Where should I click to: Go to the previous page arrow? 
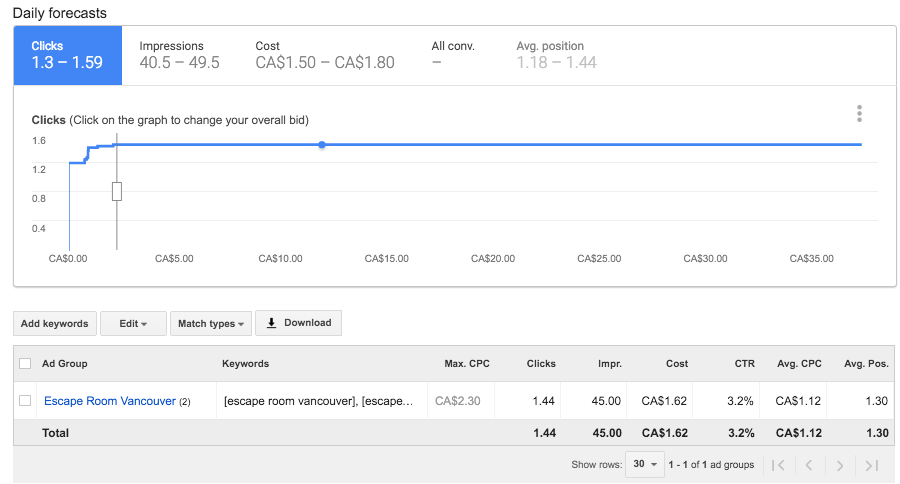[x=809, y=465]
